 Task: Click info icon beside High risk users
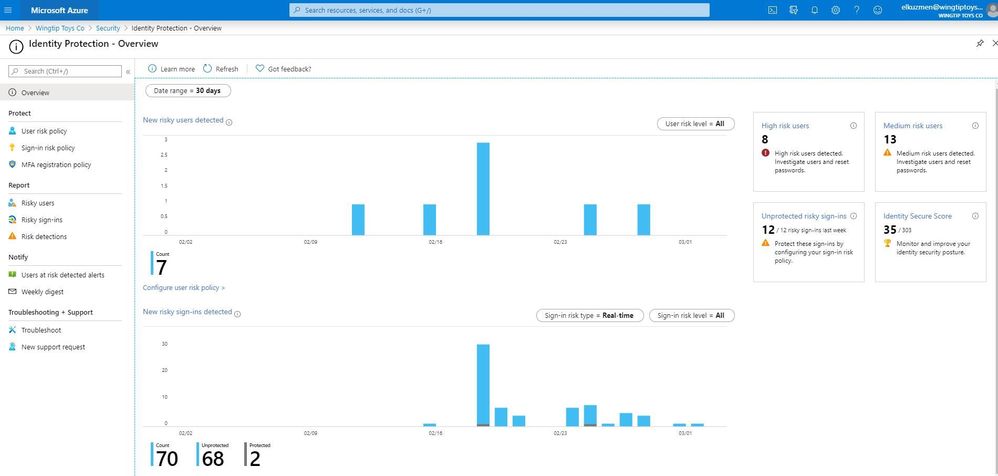[854, 126]
